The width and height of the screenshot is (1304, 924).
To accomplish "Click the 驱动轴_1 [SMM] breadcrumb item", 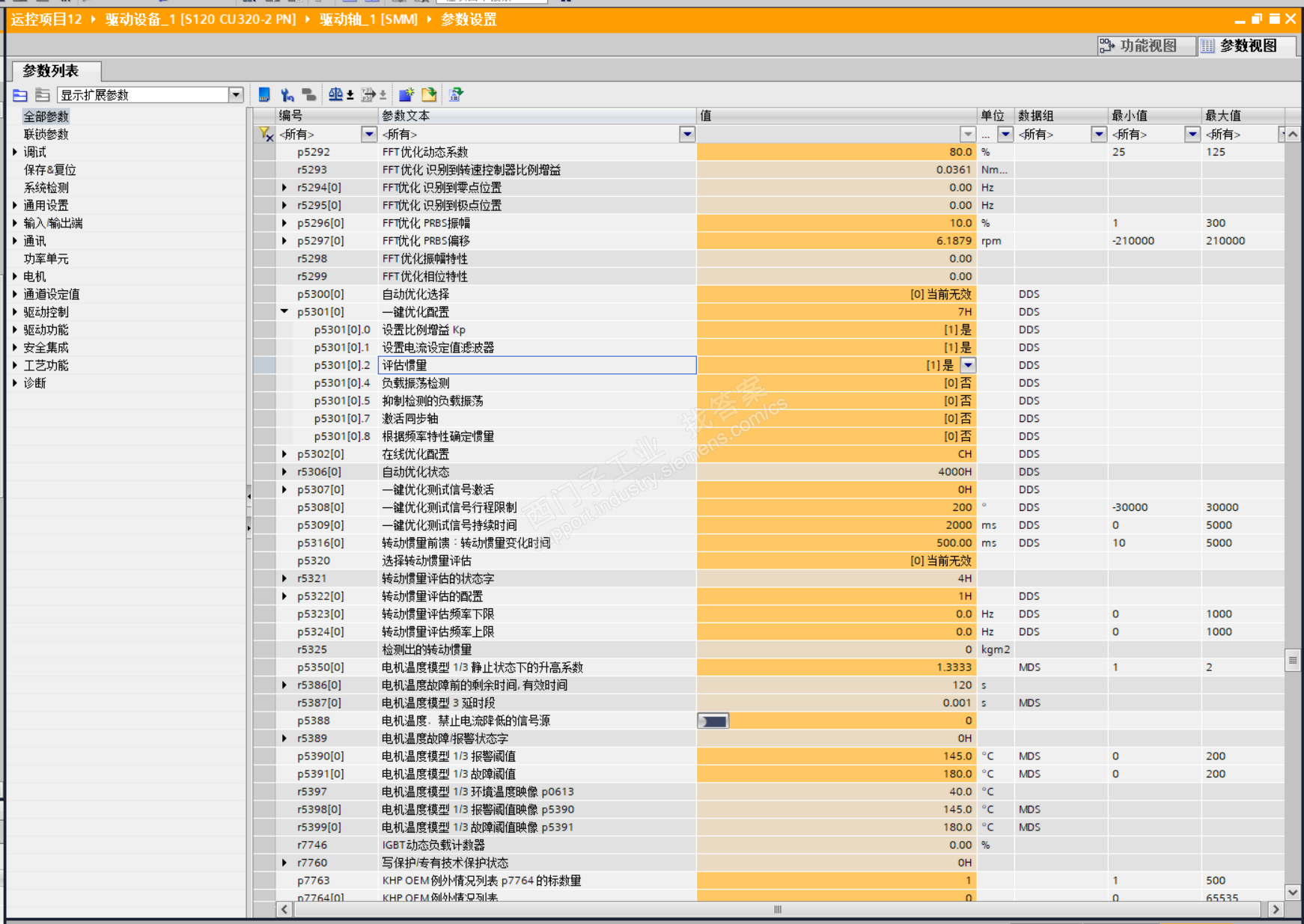I will 368,19.
